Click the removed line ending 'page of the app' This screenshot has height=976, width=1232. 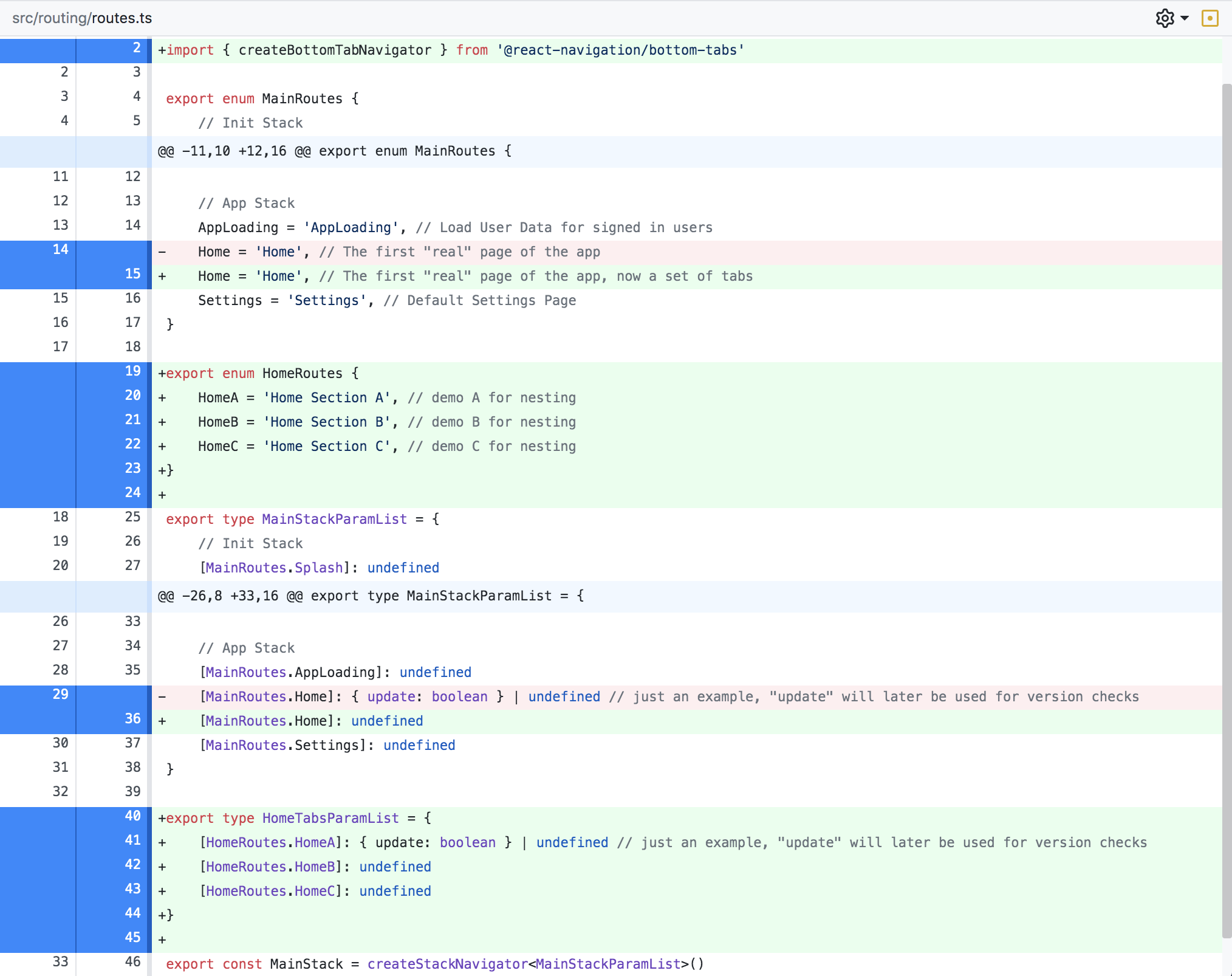point(686,252)
